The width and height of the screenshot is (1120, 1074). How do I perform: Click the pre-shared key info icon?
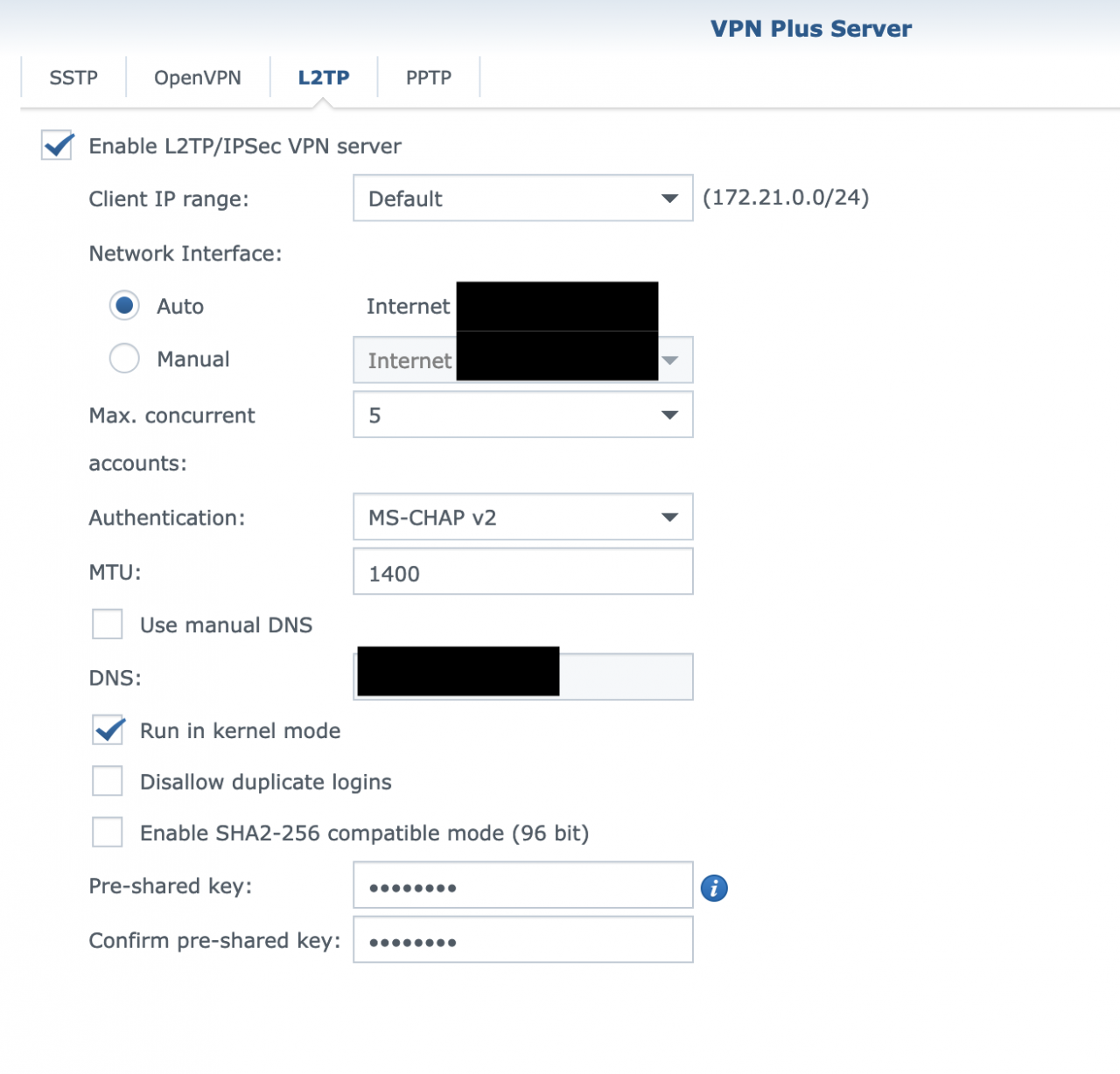coord(714,888)
